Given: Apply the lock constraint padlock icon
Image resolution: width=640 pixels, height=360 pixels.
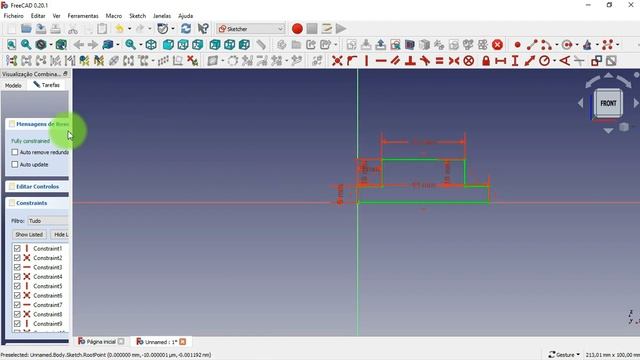Looking at the screenshot, I should (x=486, y=61).
